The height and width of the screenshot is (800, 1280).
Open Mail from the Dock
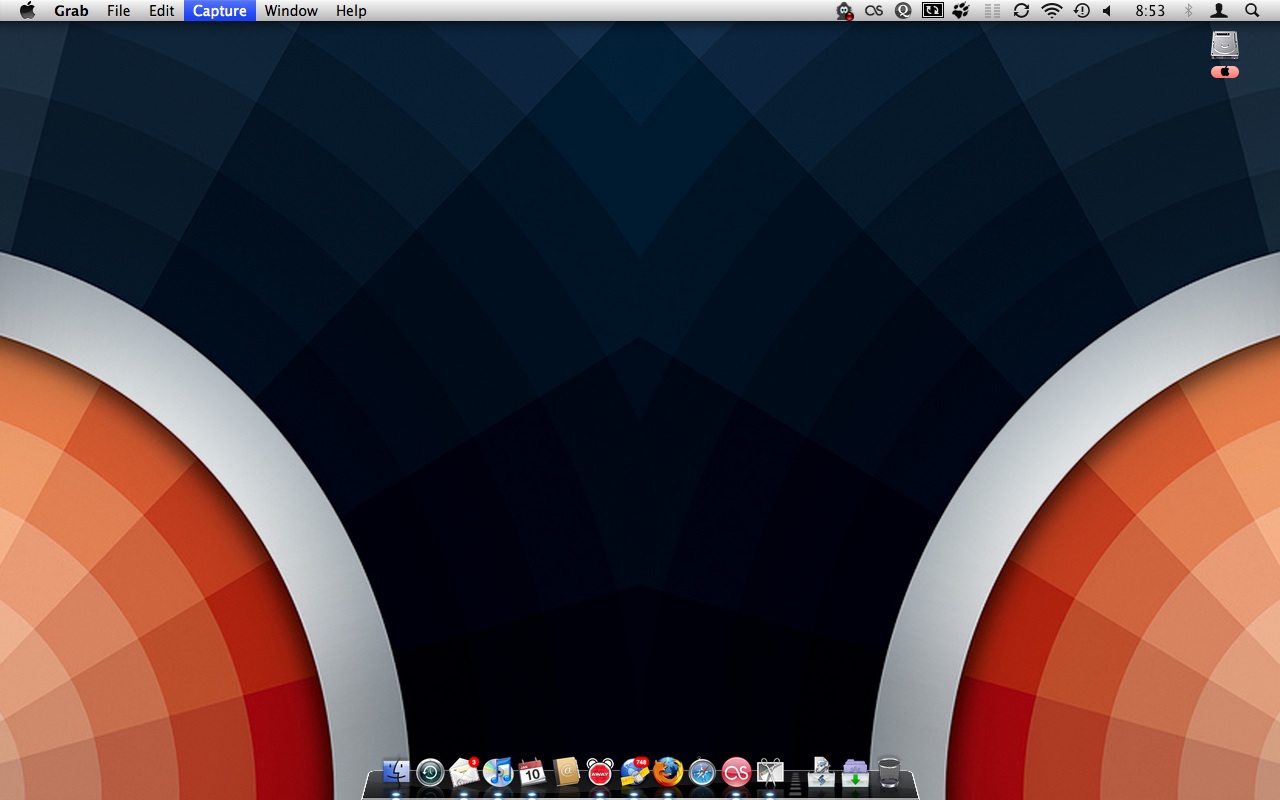coord(464,771)
